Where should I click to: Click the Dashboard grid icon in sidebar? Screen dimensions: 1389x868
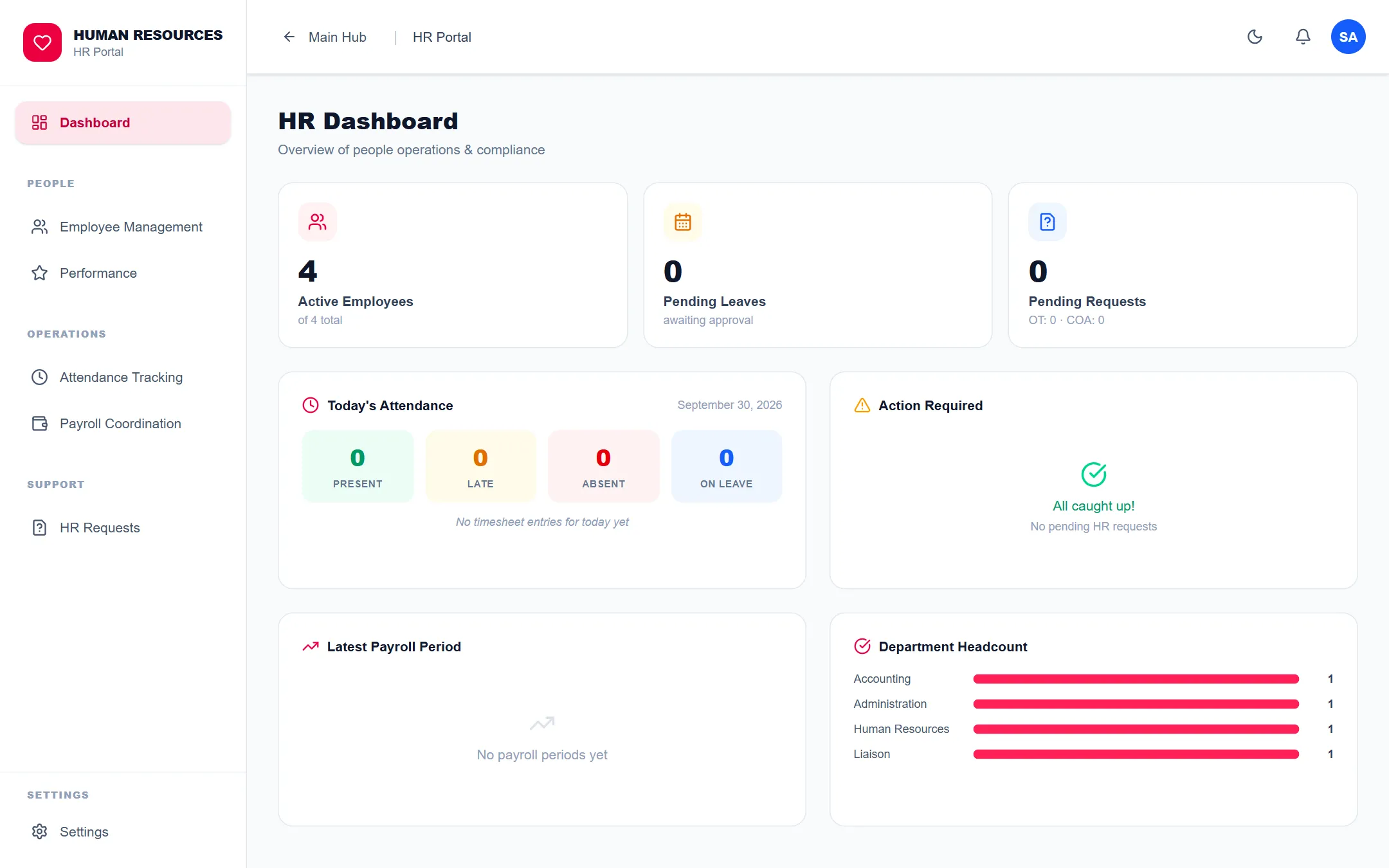(x=40, y=122)
